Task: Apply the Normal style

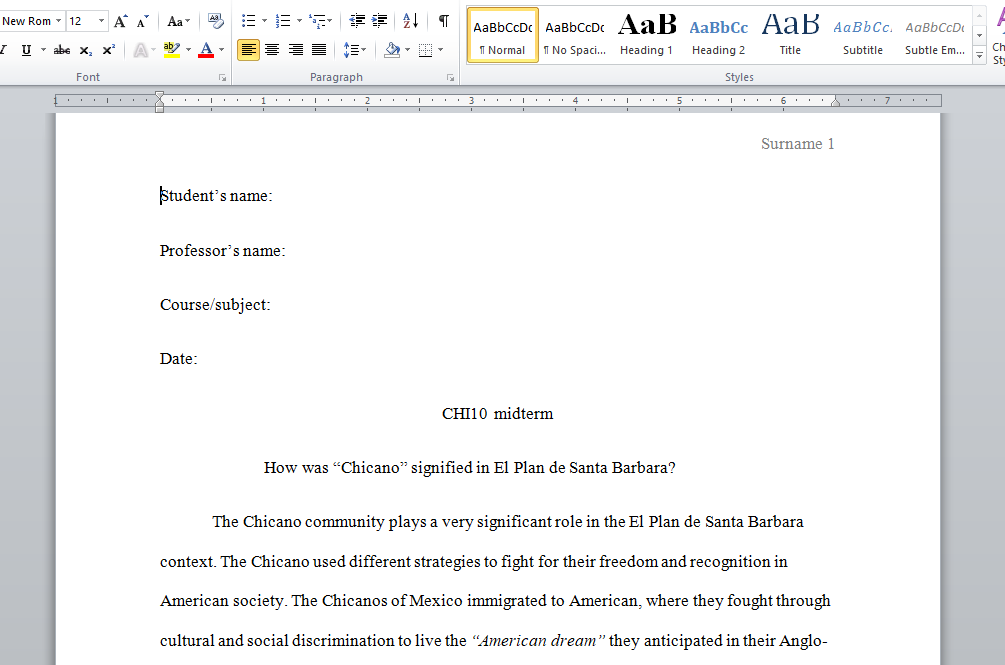Action: pyautogui.click(x=503, y=36)
